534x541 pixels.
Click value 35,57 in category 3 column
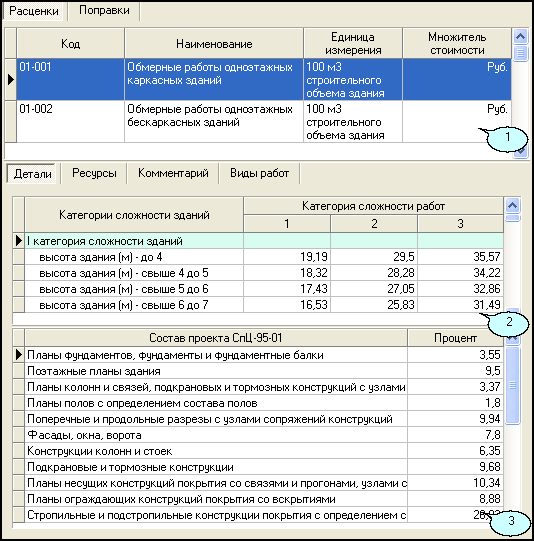(461, 257)
